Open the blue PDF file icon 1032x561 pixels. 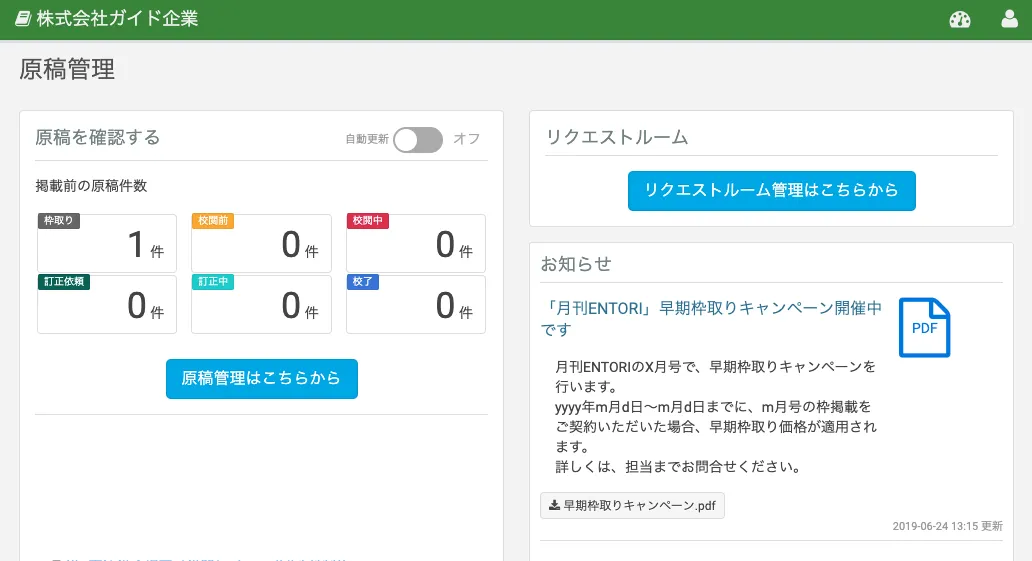coord(924,327)
